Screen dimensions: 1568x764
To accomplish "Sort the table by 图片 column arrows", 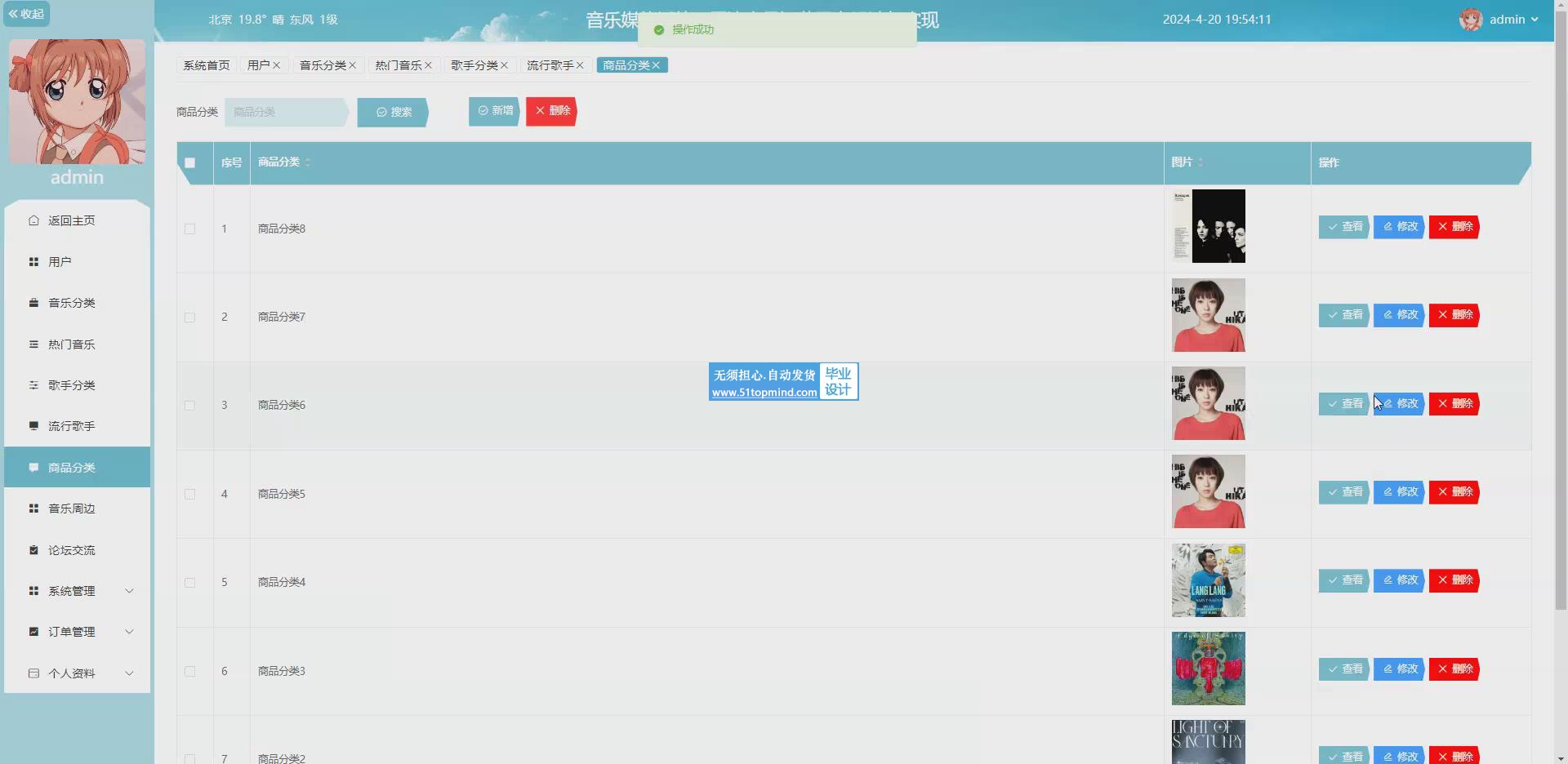I will click(1200, 162).
